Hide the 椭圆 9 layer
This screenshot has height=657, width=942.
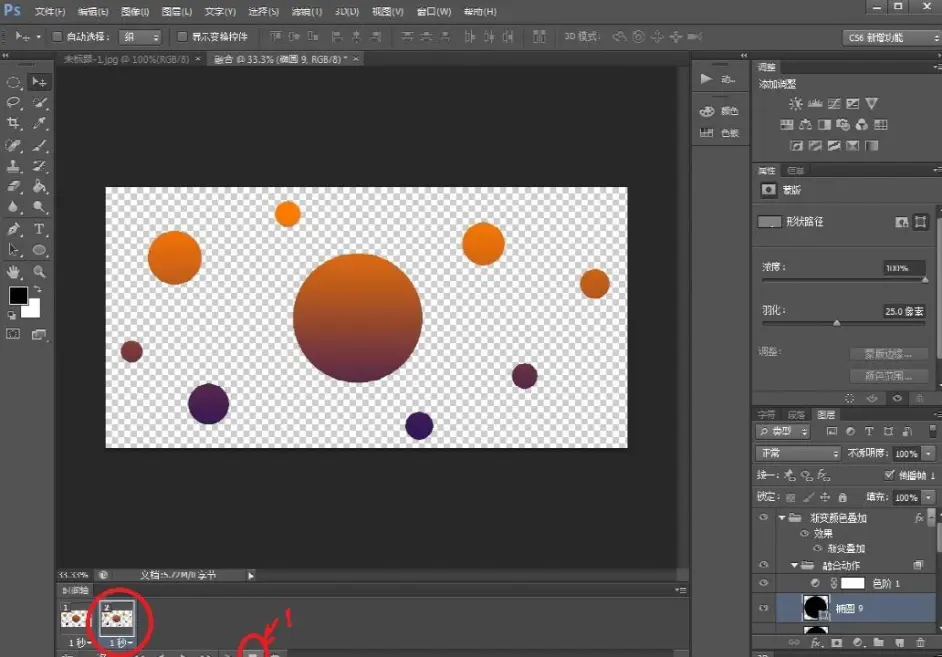click(764, 608)
